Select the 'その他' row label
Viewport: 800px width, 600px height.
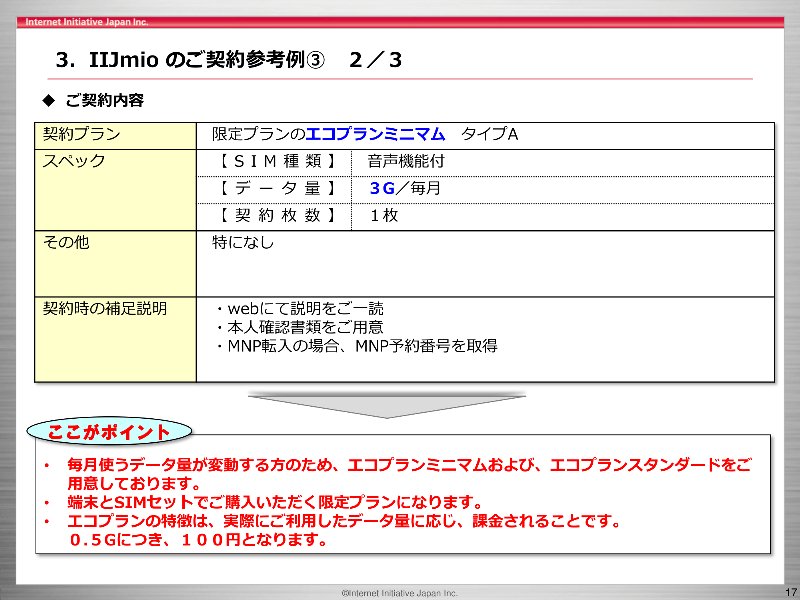(x=66, y=242)
